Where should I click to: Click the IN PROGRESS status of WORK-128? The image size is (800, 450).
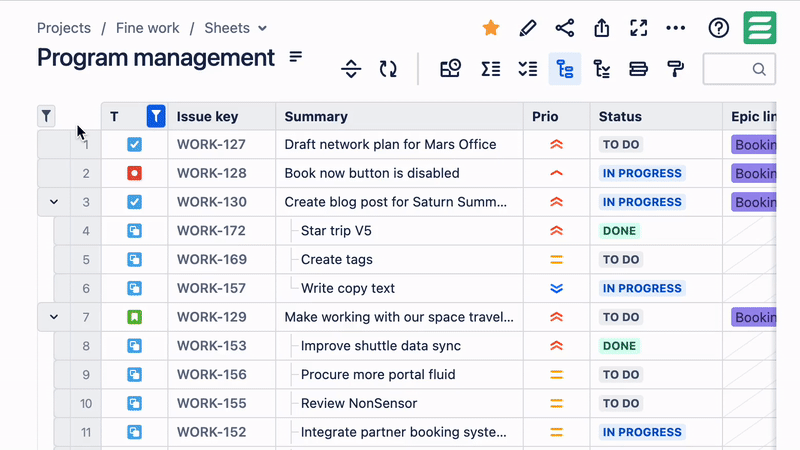click(642, 173)
